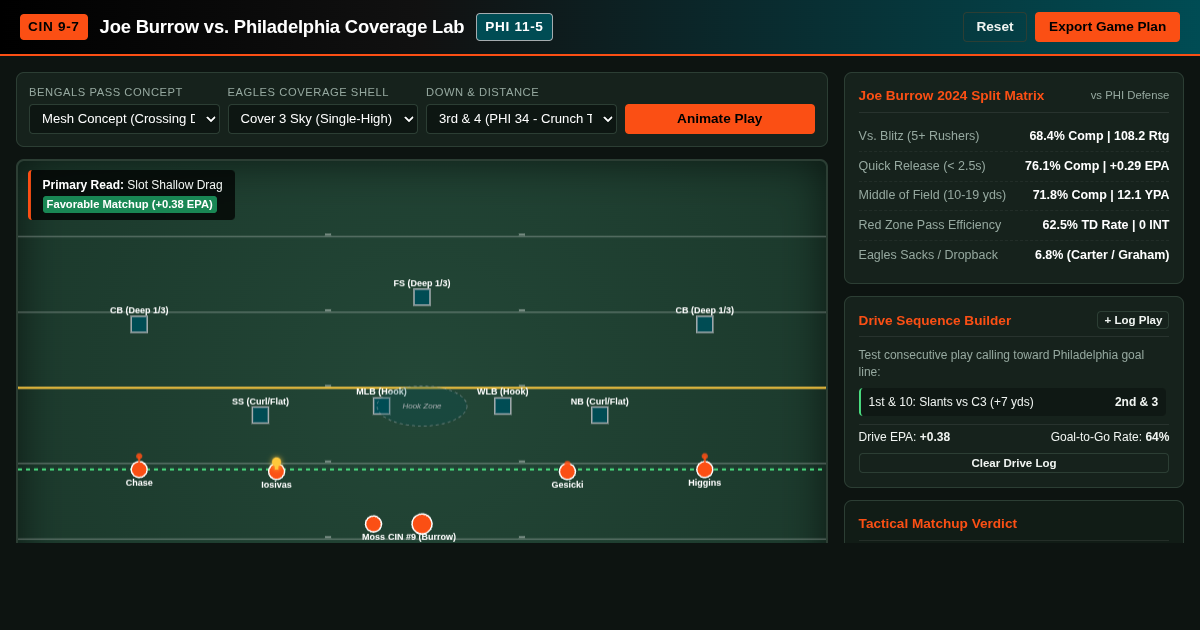Select the WLB Hook defender
This screenshot has height=630, width=1200.
502,406
